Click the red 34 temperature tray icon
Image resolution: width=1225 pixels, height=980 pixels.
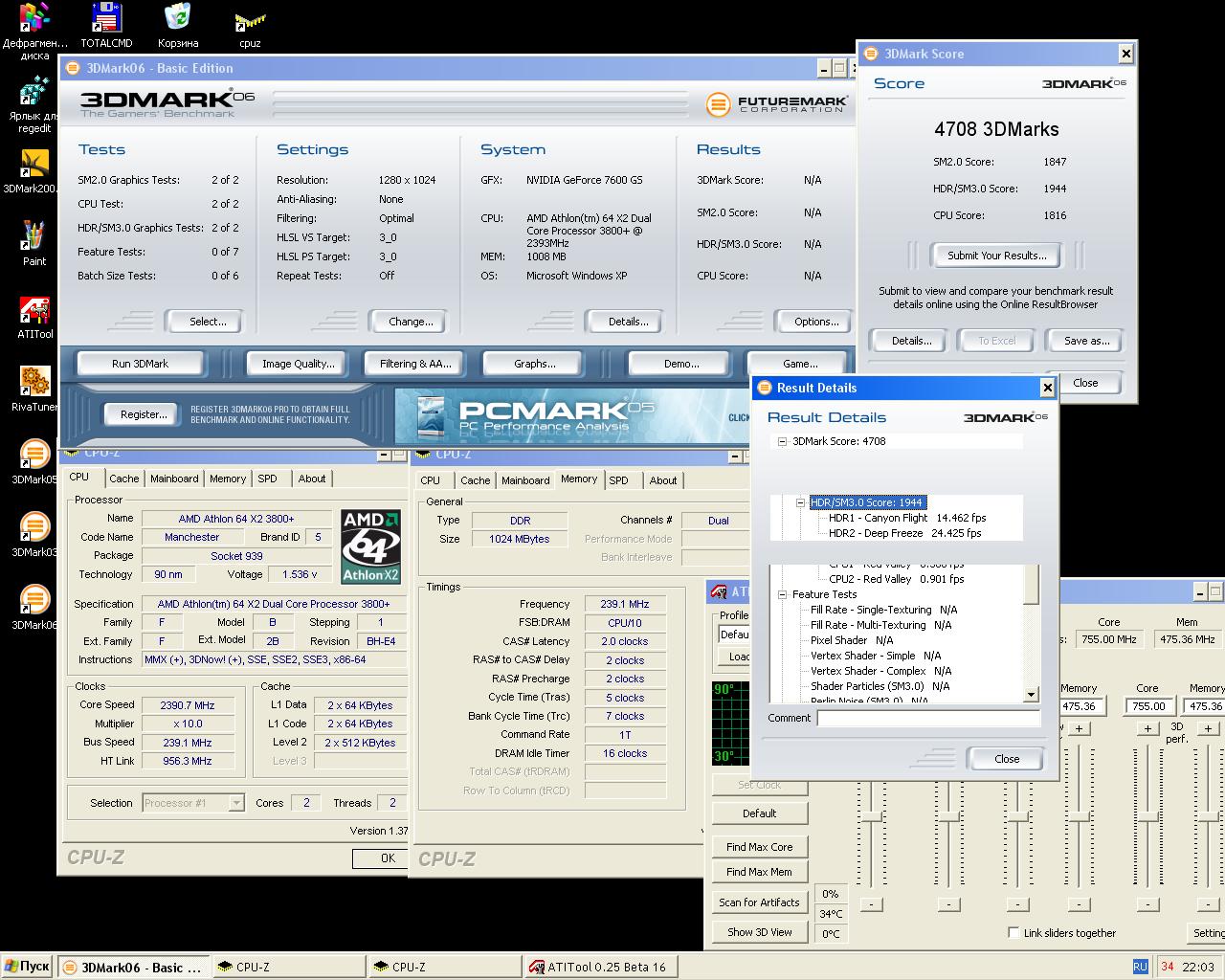[1167, 967]
